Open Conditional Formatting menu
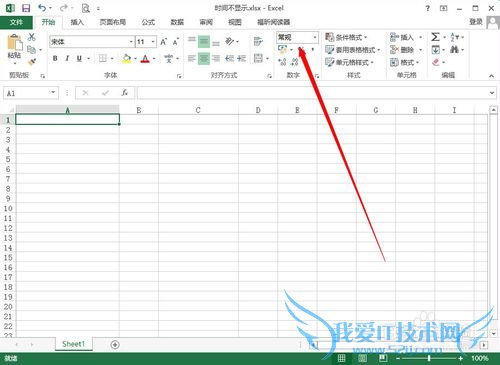Image resolution: width=500 pixels, height=365 pixels. (346, 37)
